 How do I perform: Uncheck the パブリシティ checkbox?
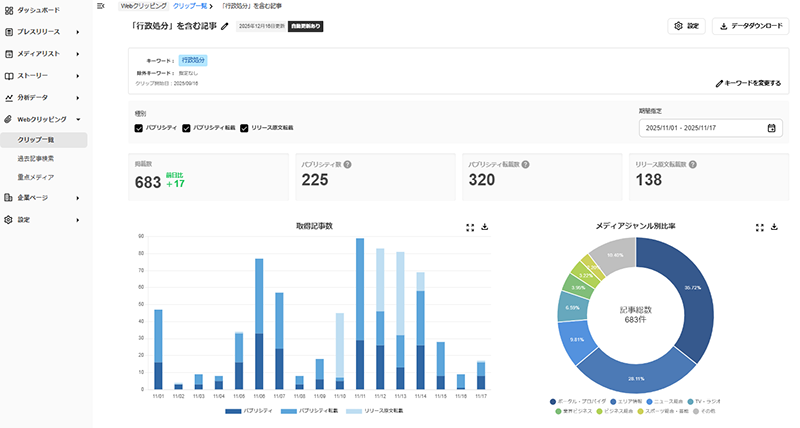[x=139, y=128]
